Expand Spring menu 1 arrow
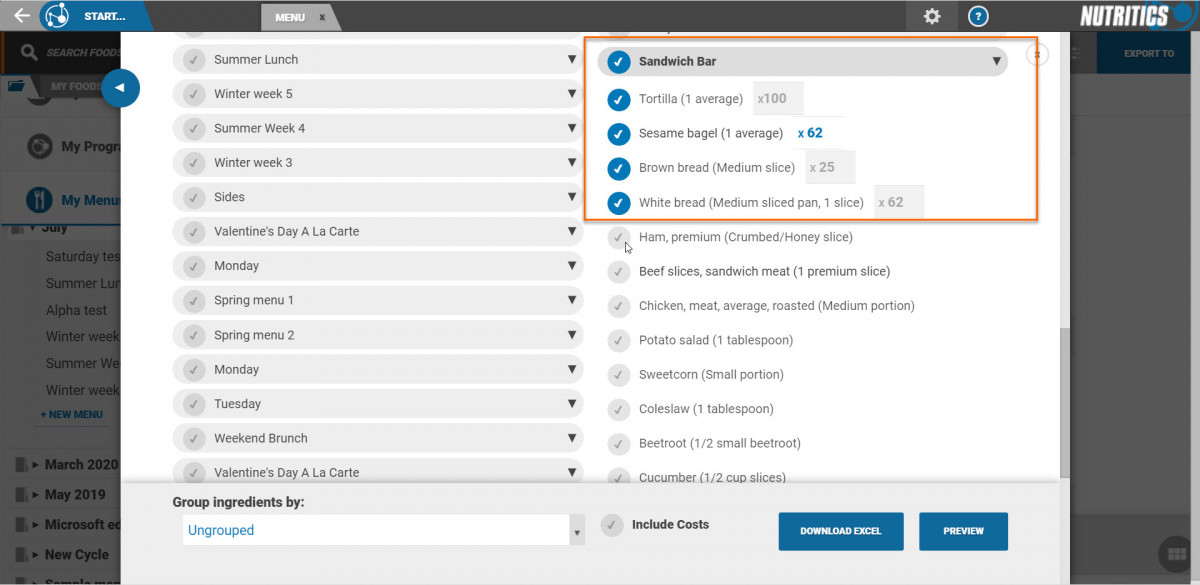This screenshot has height=585, width=1200. point(571,300)
